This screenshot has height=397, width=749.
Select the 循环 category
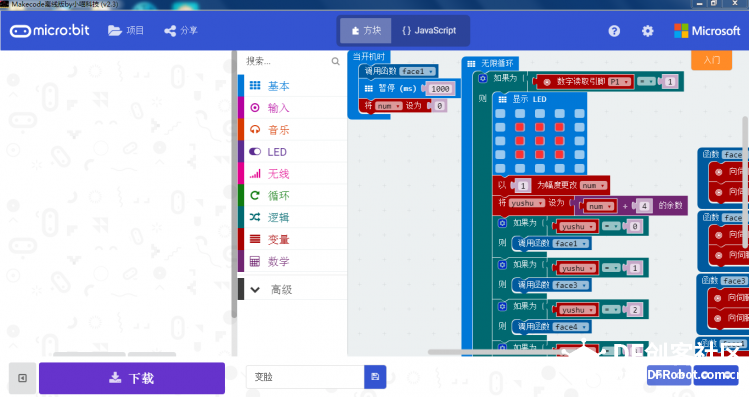click(x=292, y=196)
